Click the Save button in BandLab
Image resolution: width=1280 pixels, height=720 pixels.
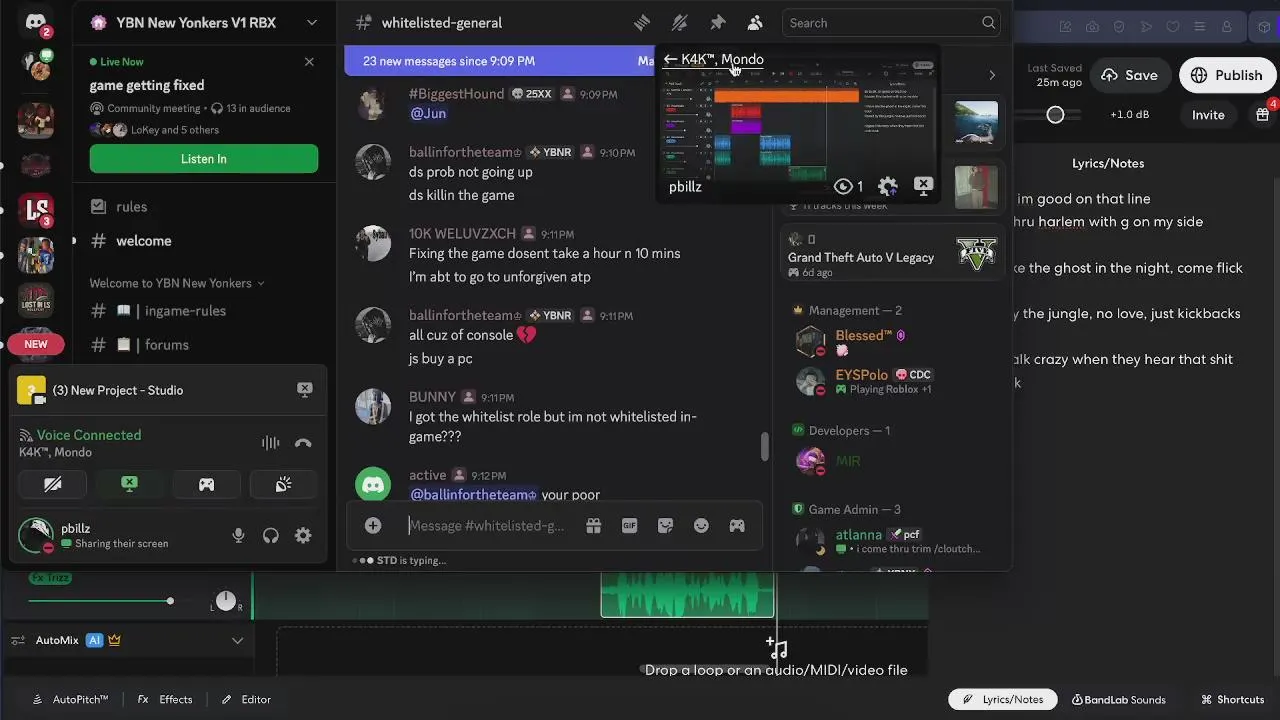click(1129, 75)
